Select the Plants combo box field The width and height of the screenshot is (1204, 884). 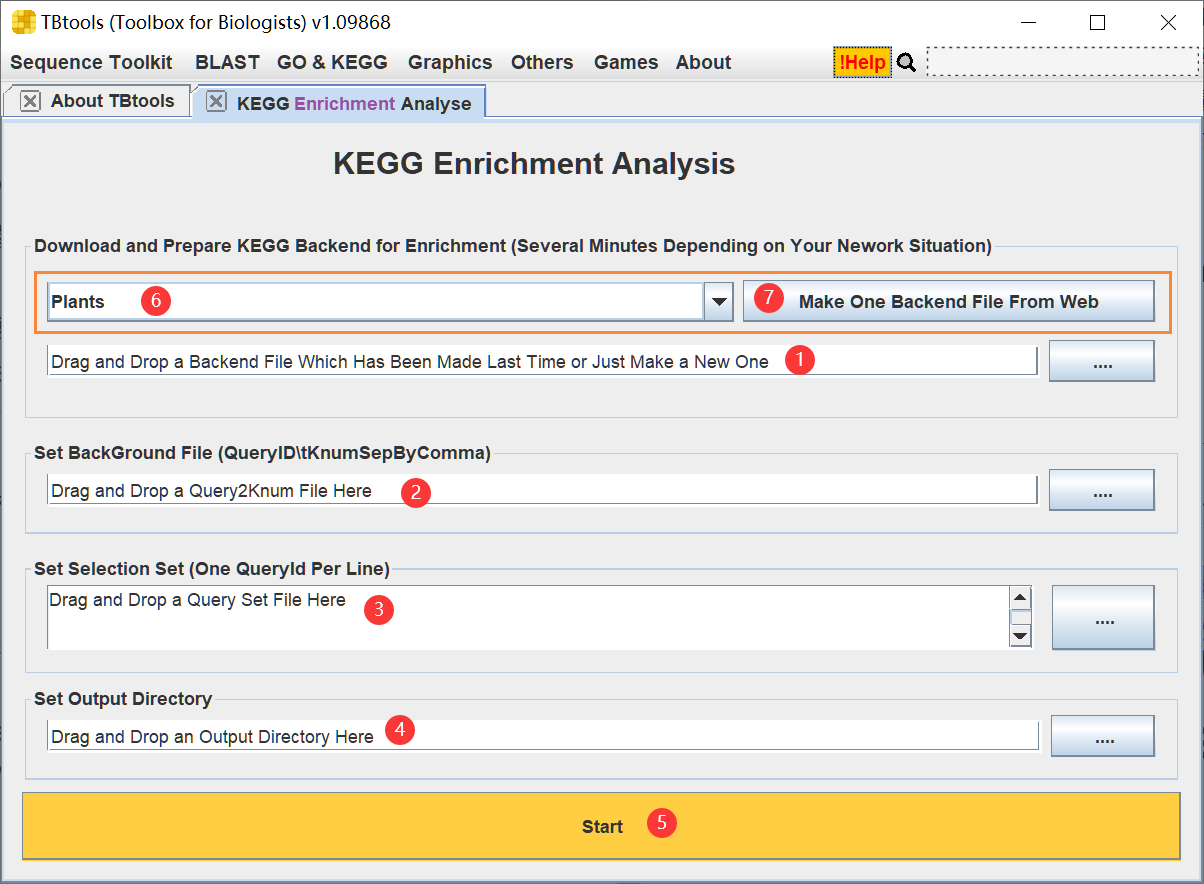(x=375, y=301)
